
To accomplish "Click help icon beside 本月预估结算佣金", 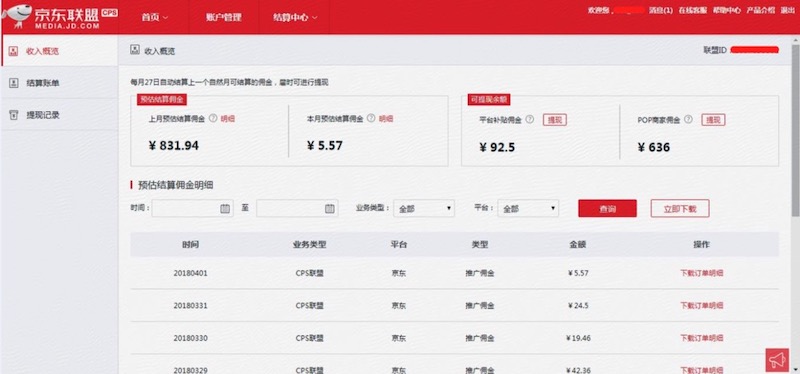I will click(x=371, y=118).
